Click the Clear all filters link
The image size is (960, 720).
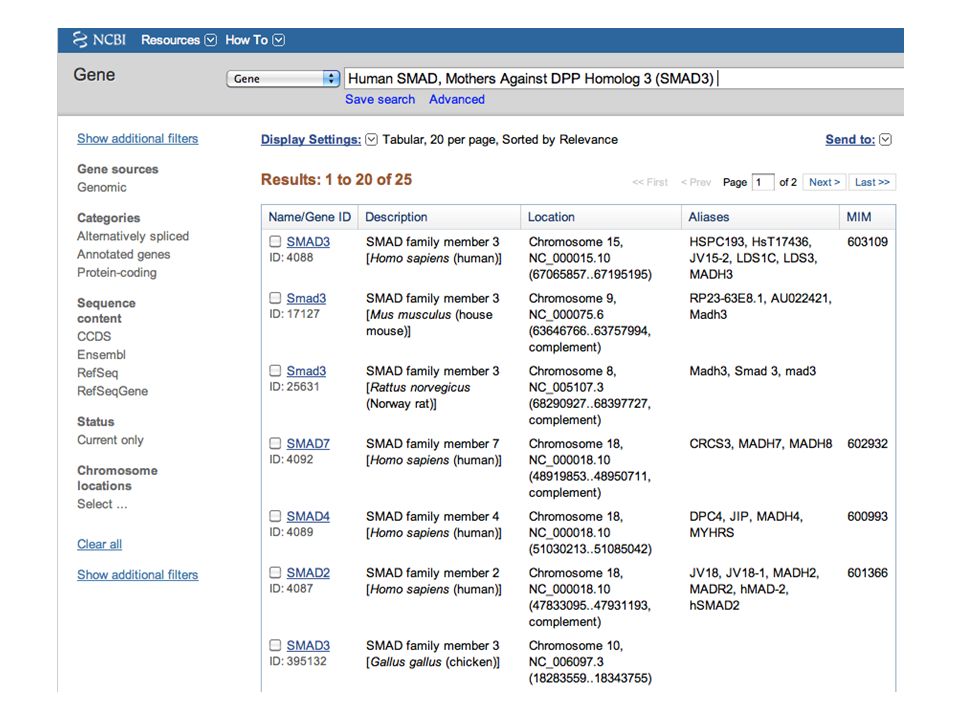99,544
